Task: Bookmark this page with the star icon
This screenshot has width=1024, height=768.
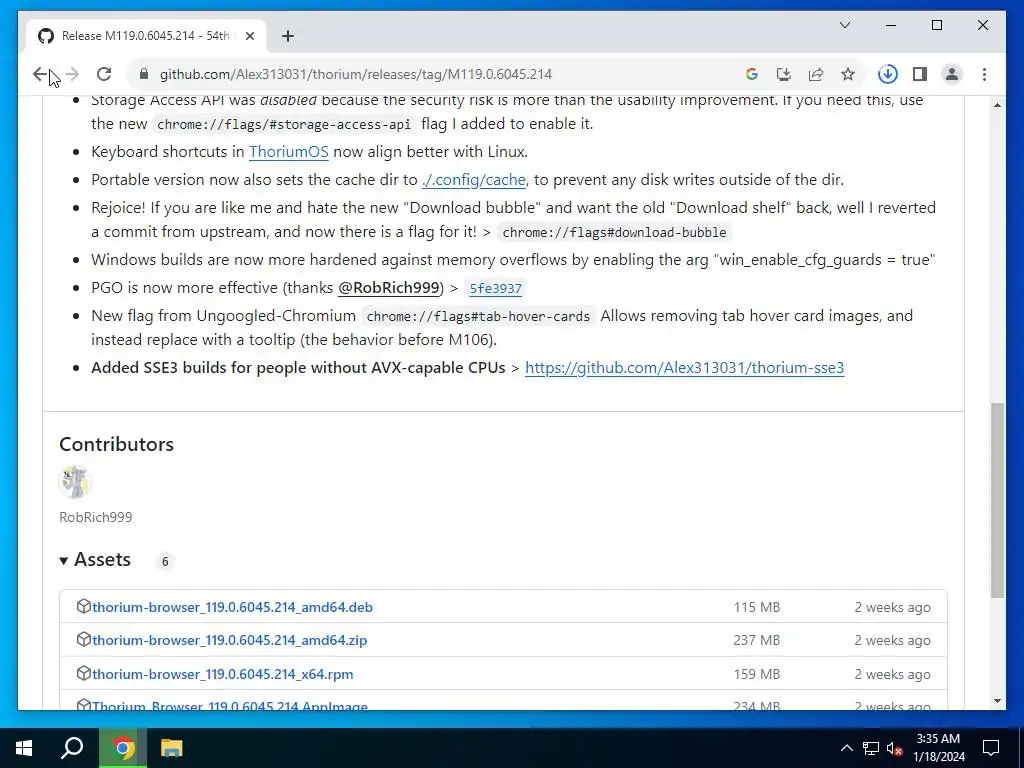Action: pos(848,74)
